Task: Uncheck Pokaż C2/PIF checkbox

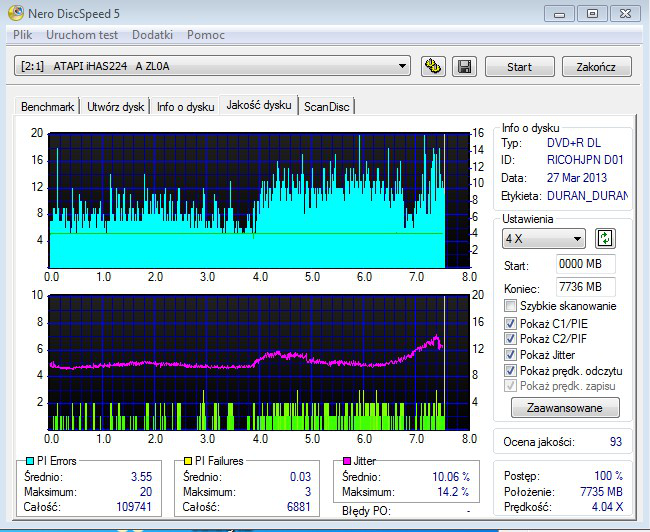Action: click(x=510, y=338)
